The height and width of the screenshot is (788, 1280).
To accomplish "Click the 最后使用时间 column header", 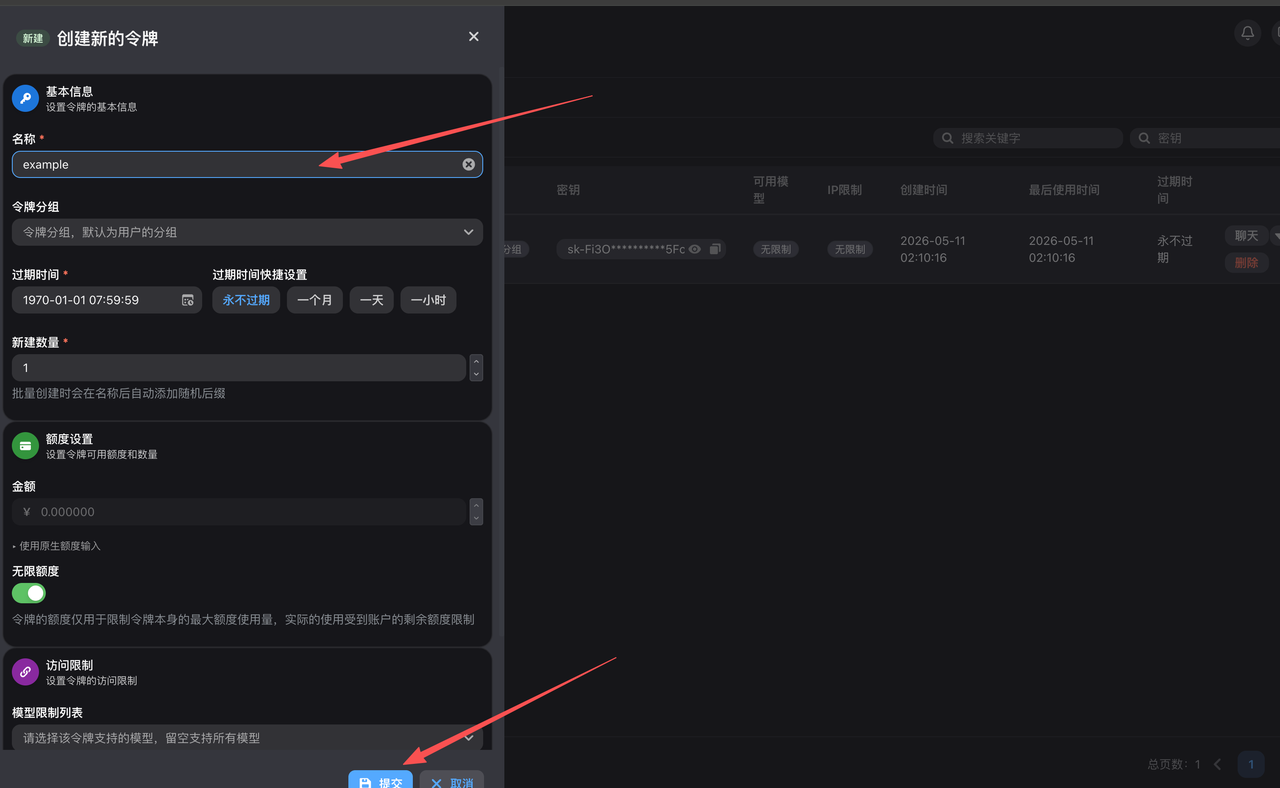I will (1064, 190).
